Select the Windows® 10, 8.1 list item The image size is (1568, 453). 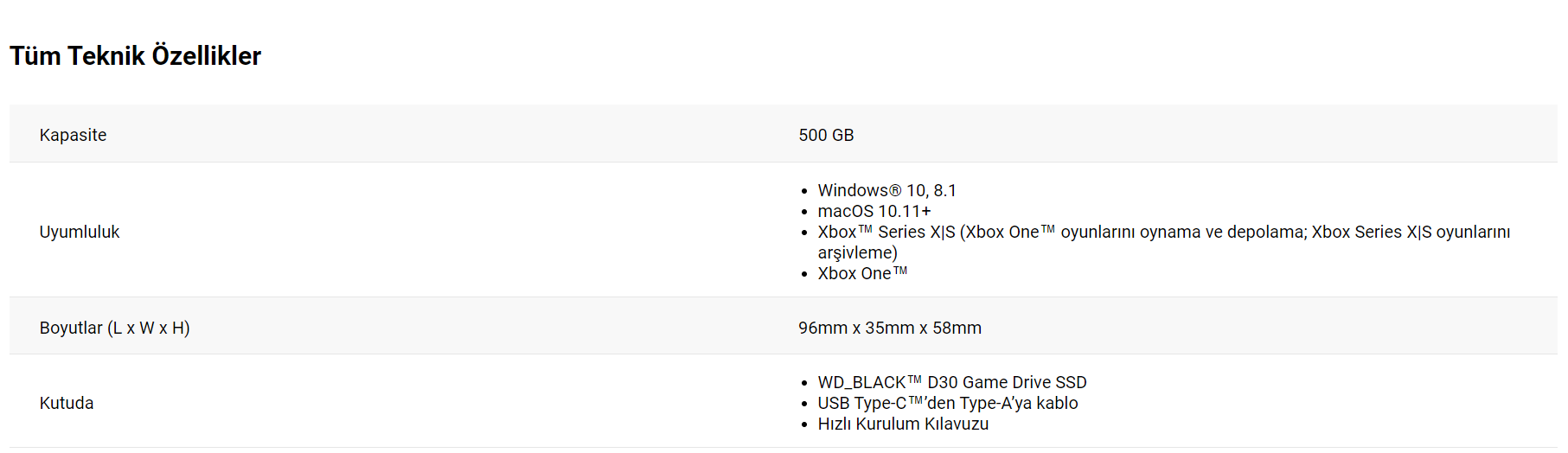click(x=887, y=190)
